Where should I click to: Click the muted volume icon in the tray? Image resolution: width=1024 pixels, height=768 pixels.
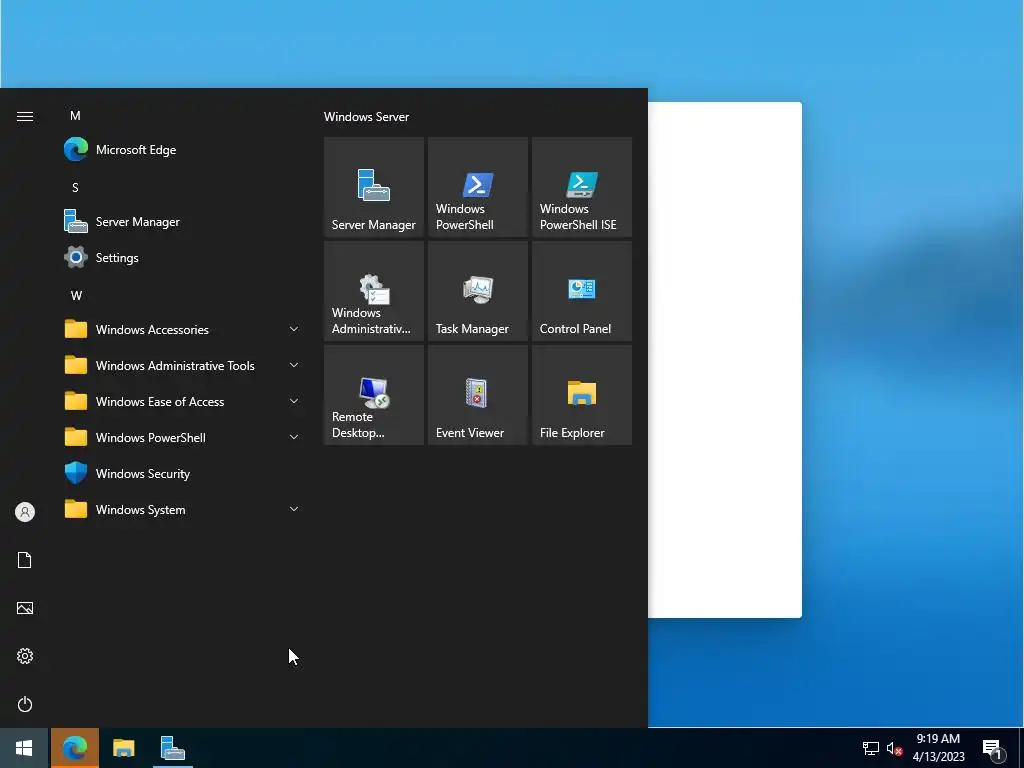(x=894, y=748)
